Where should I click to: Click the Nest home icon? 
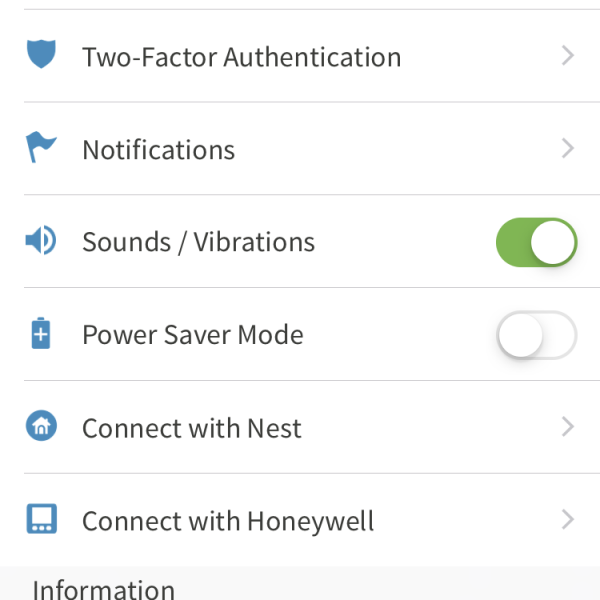(41, 427)
